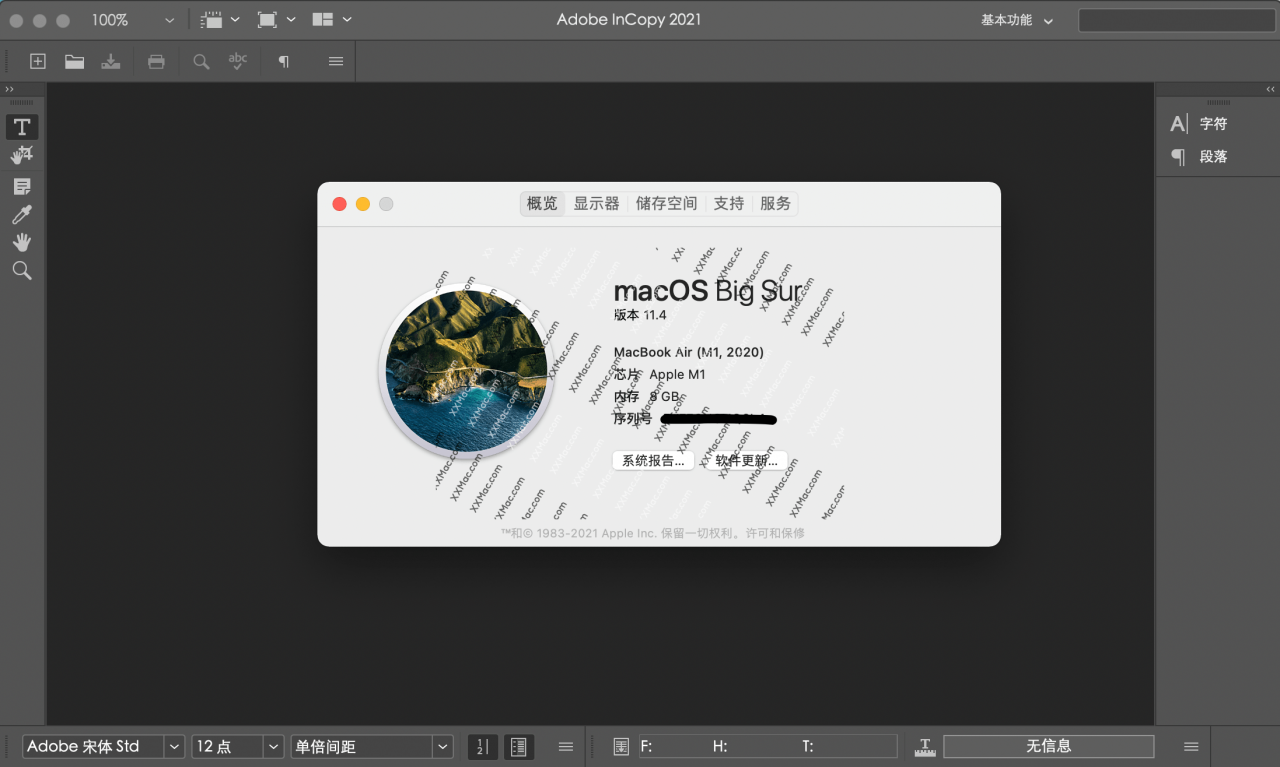Click the macOS Big Sur landscape image
Screen dimensions: 1280x767
pos(466,371)
